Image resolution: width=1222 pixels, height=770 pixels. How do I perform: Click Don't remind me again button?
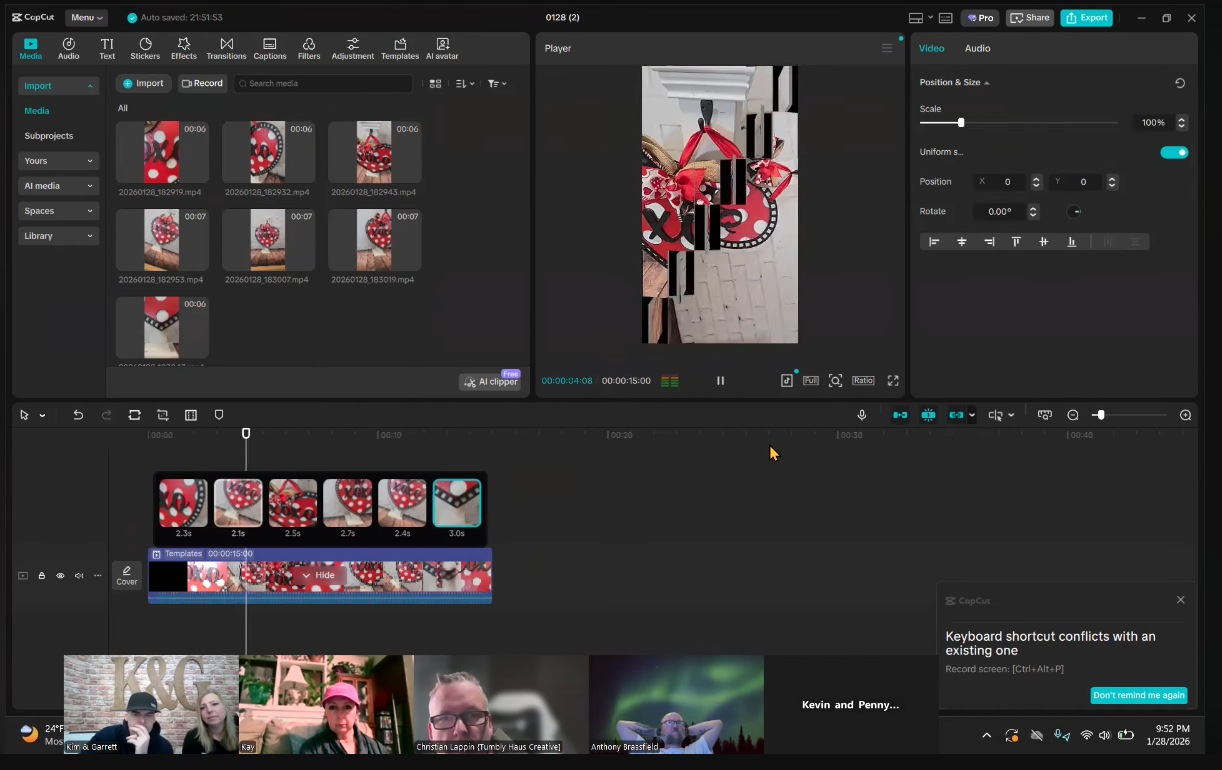[x=1139, y=695]
